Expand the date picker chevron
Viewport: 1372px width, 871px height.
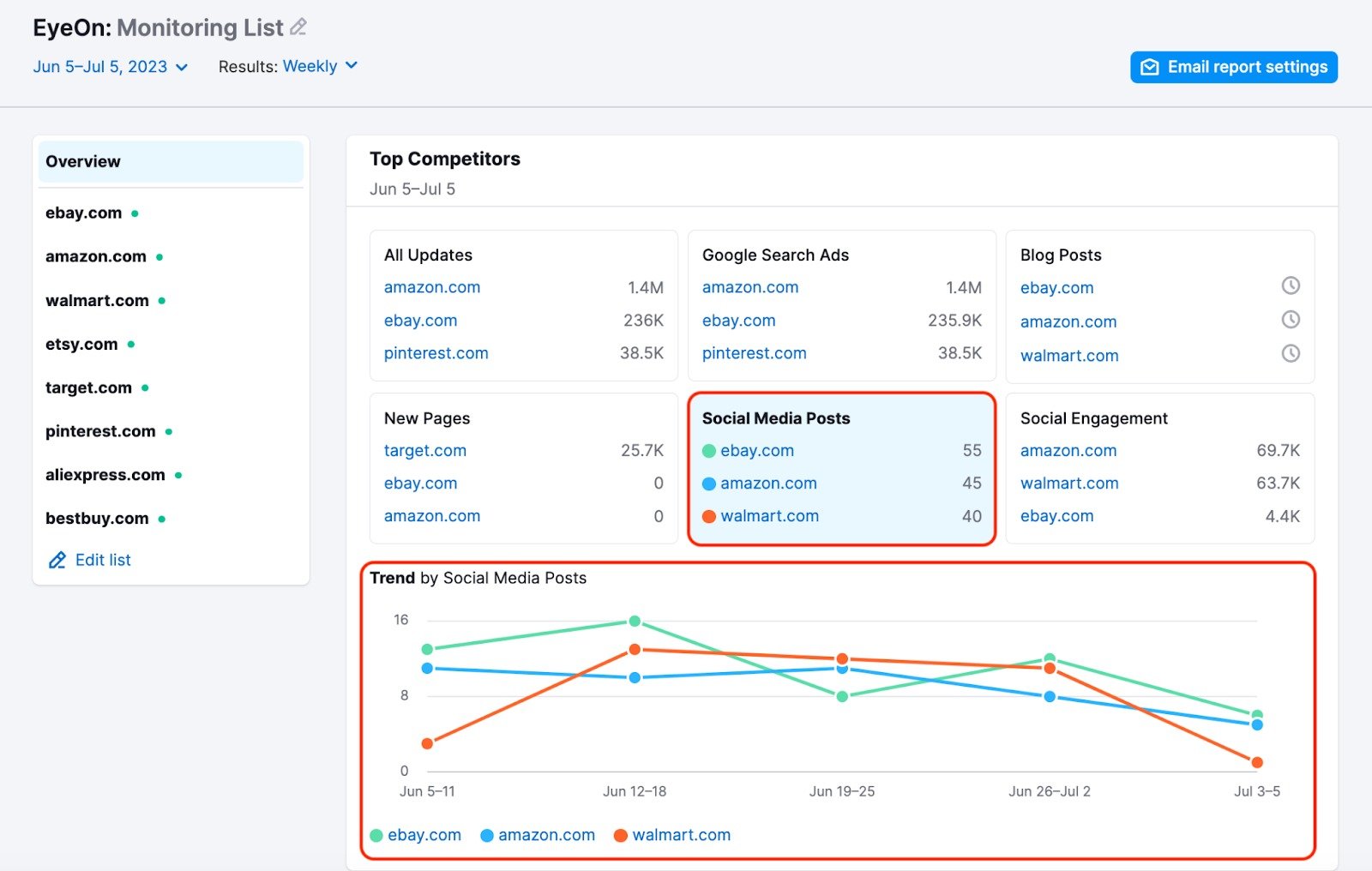(181, 67)
